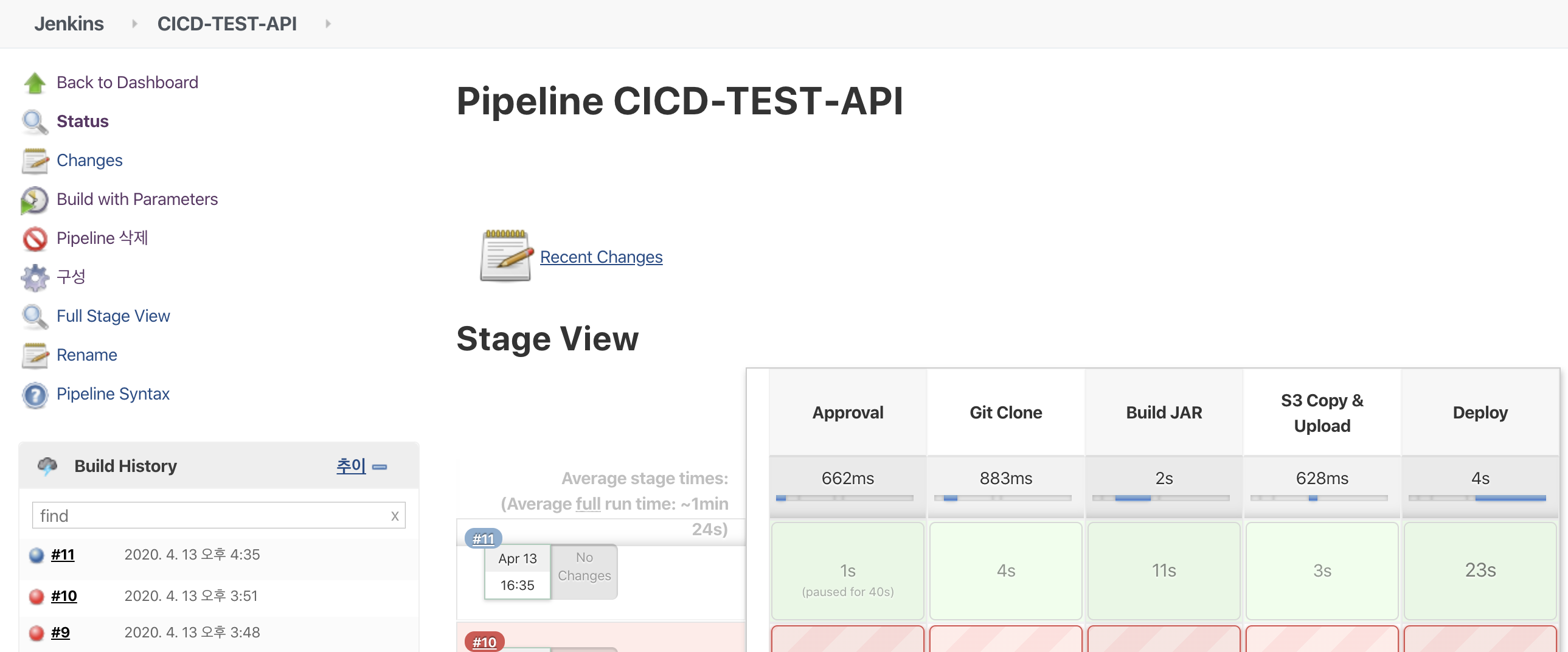This screenshot has width=1568, height=652.
Task: Click the Changes notepad icon in sidebar
Action: tap(35, 161)
